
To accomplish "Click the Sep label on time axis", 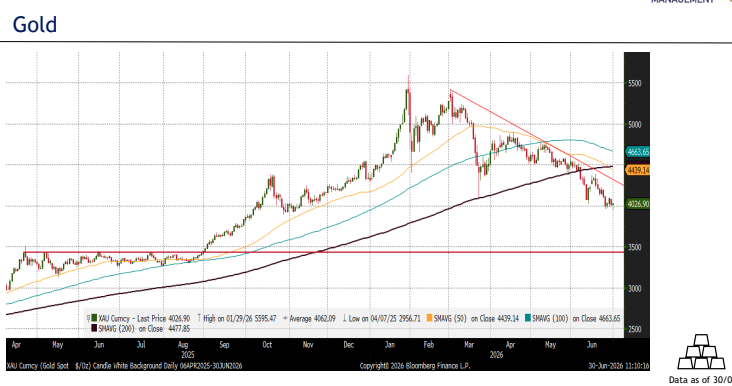I will [225, 345].
